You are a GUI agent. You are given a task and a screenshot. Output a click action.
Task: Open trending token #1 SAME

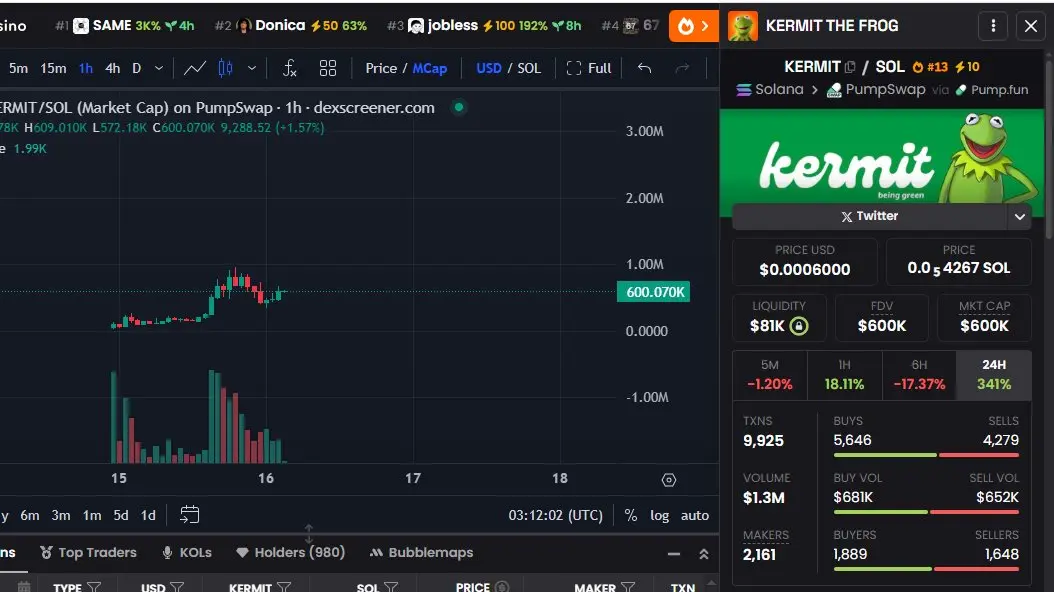click(x=124, y=26)
